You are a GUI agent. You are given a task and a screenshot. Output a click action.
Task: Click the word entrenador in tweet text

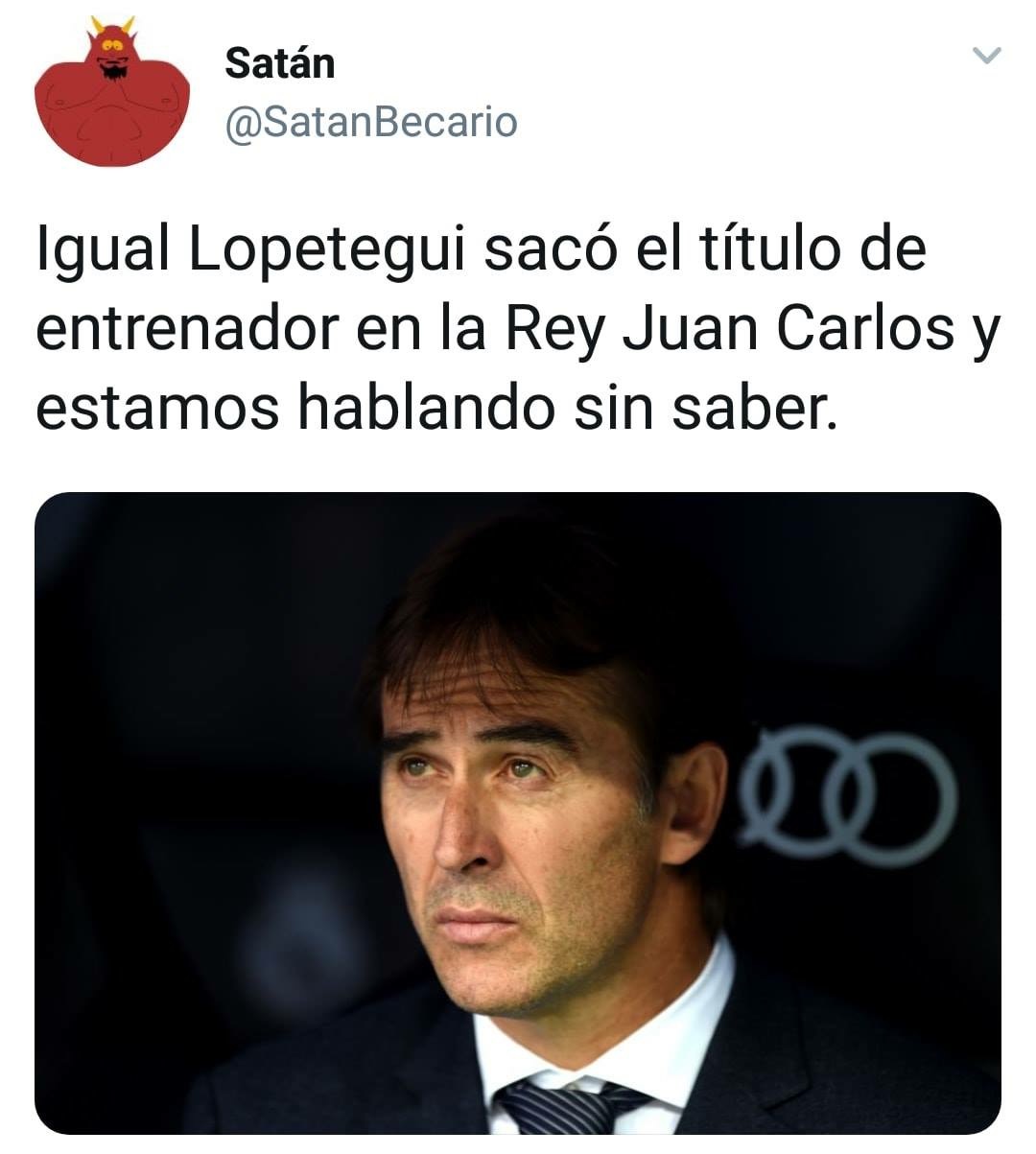click(x=188, y=330)
